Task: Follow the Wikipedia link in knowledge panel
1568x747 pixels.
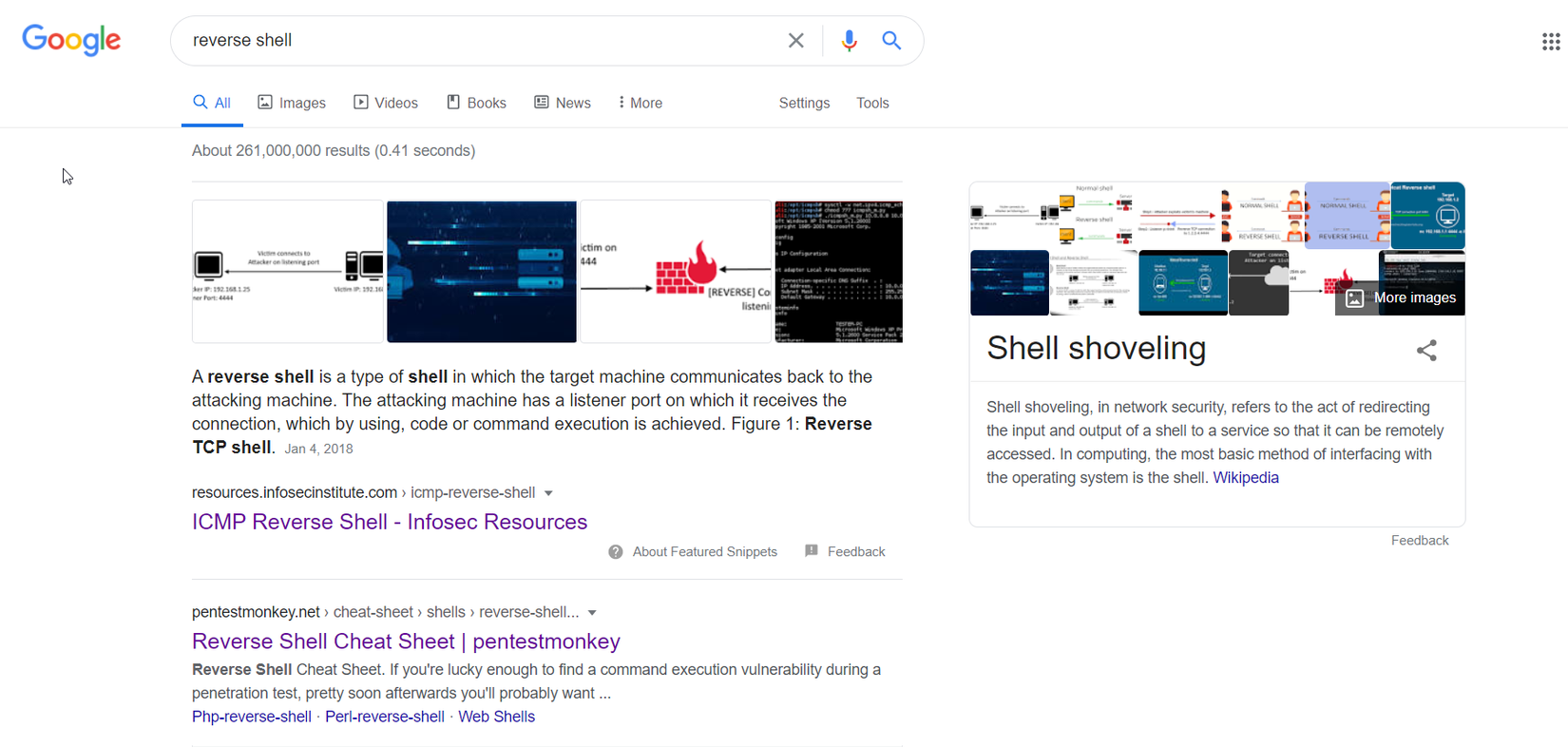Action: [x=1246, y=478]
